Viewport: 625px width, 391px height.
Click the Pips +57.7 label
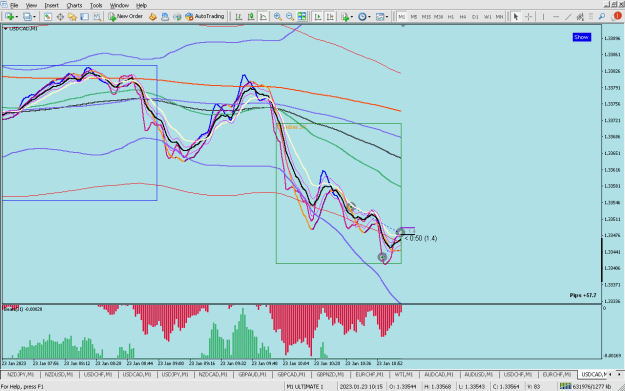pos(583,295)
